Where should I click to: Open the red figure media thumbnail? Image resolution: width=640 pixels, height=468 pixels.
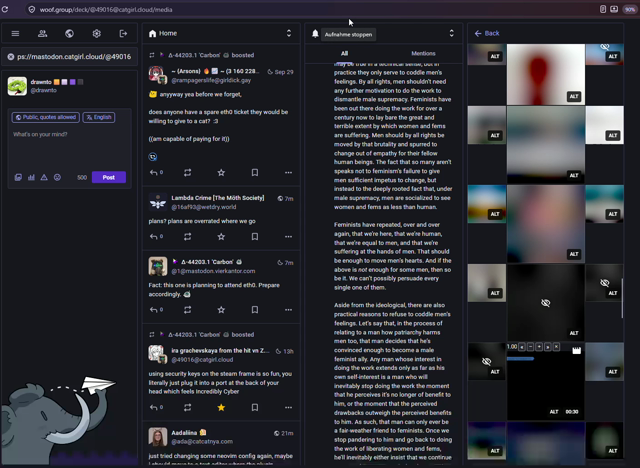pyautogui.click(x=546, y=74)
